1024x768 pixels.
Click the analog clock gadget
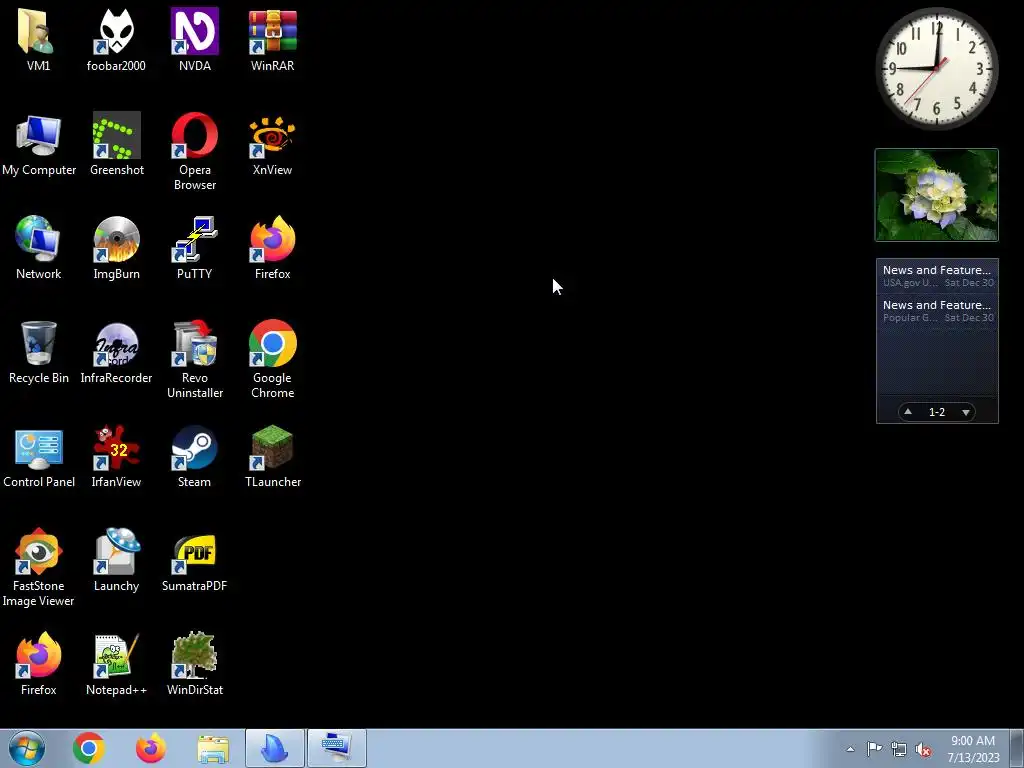(x=936, y=68)
